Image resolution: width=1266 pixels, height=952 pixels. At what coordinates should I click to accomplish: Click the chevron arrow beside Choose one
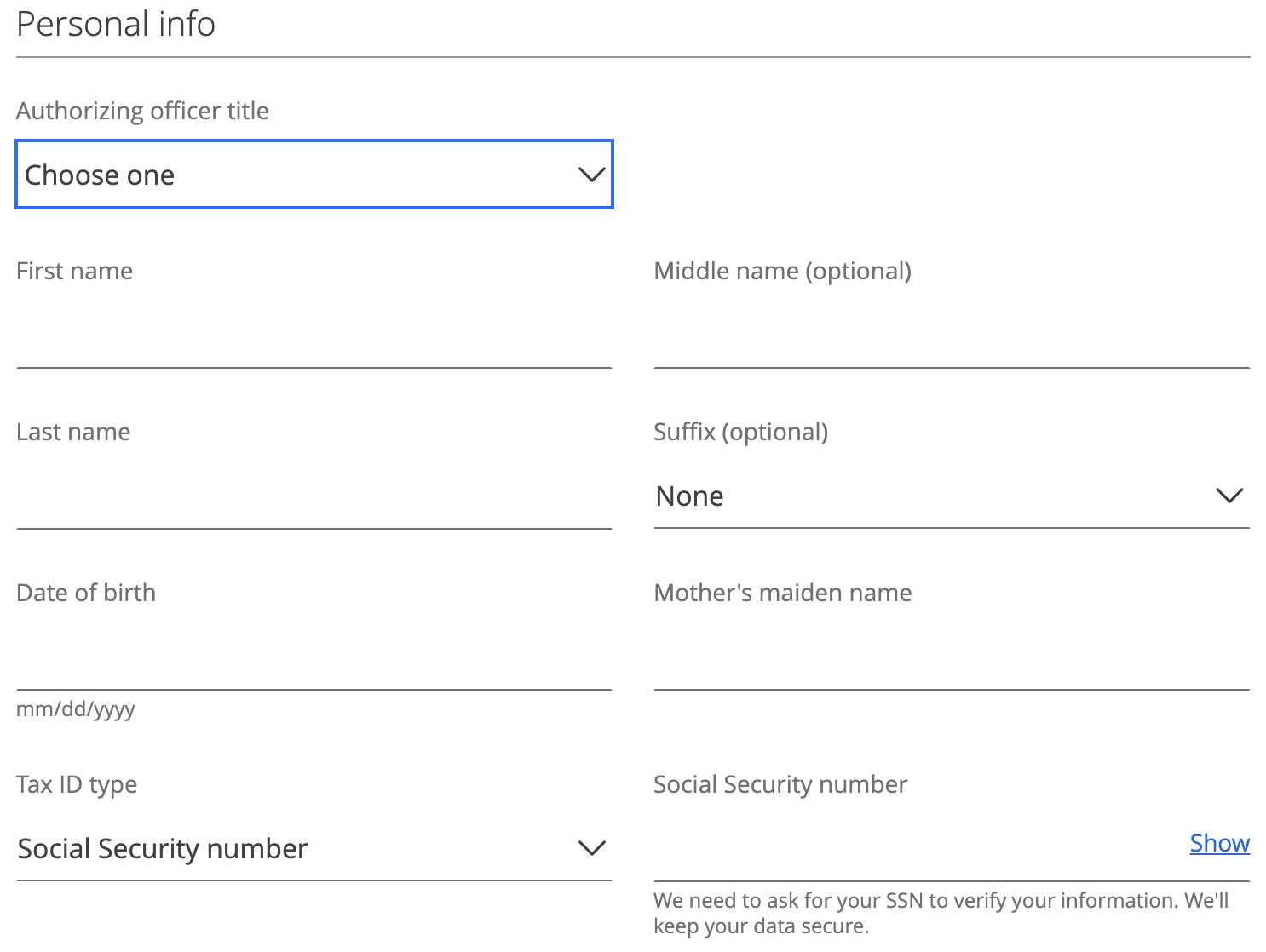point(590,175)
